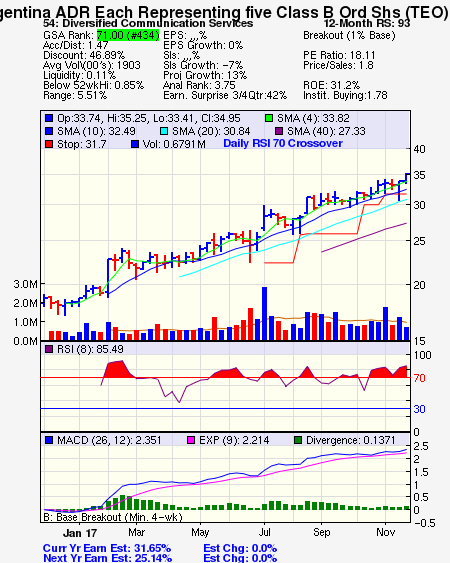Click the tallest blue volume bar in July
Screen dimensions: 450x563
tap(265, 313)
